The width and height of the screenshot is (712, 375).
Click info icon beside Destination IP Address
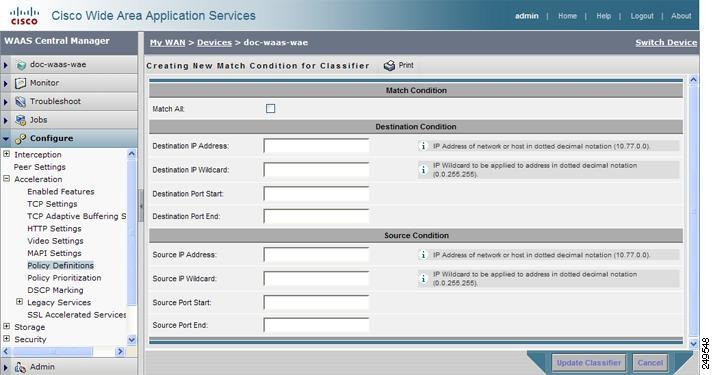click(423, 146)
